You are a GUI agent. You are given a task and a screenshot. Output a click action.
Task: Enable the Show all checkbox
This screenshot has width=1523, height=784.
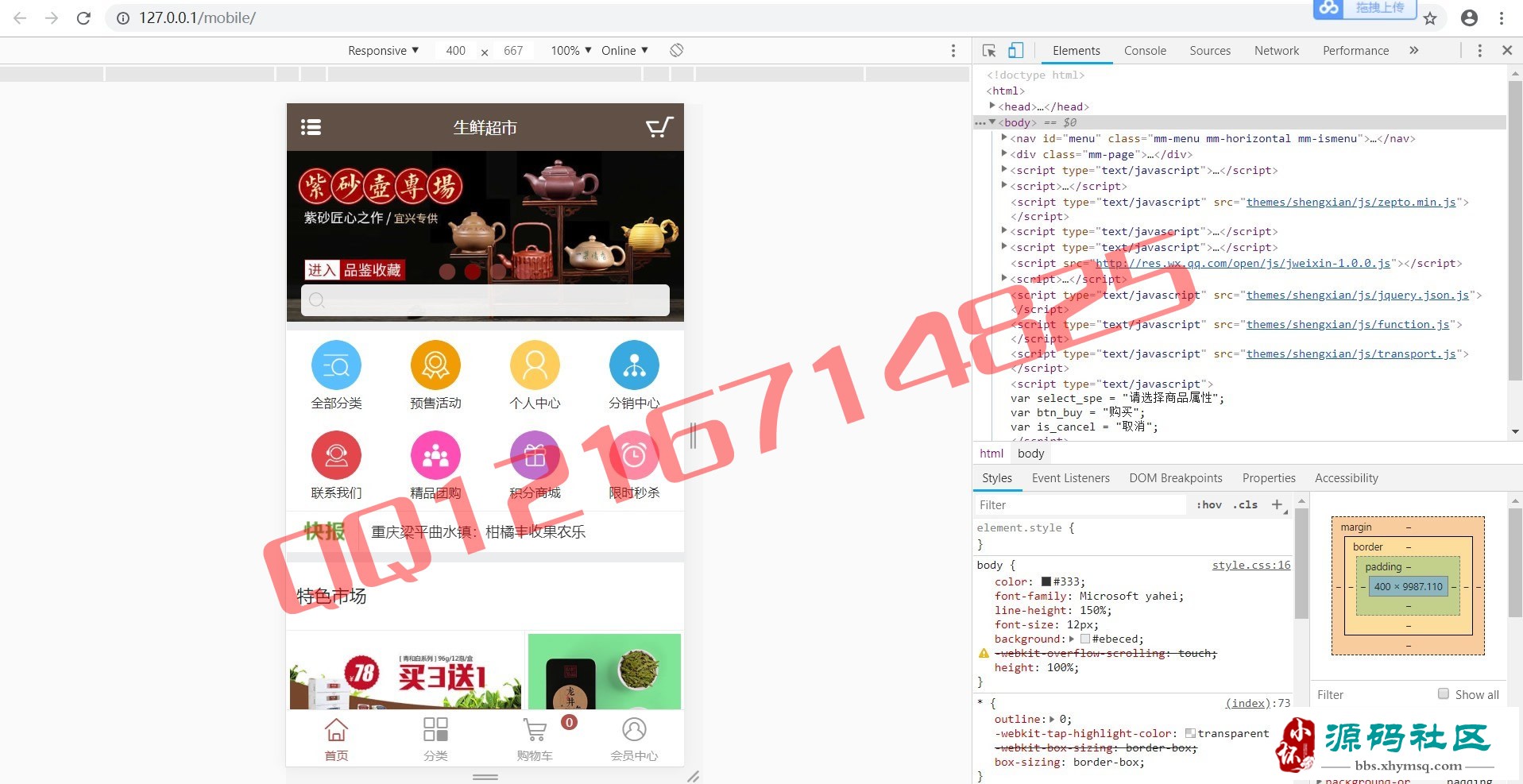tap(1444, 693)
